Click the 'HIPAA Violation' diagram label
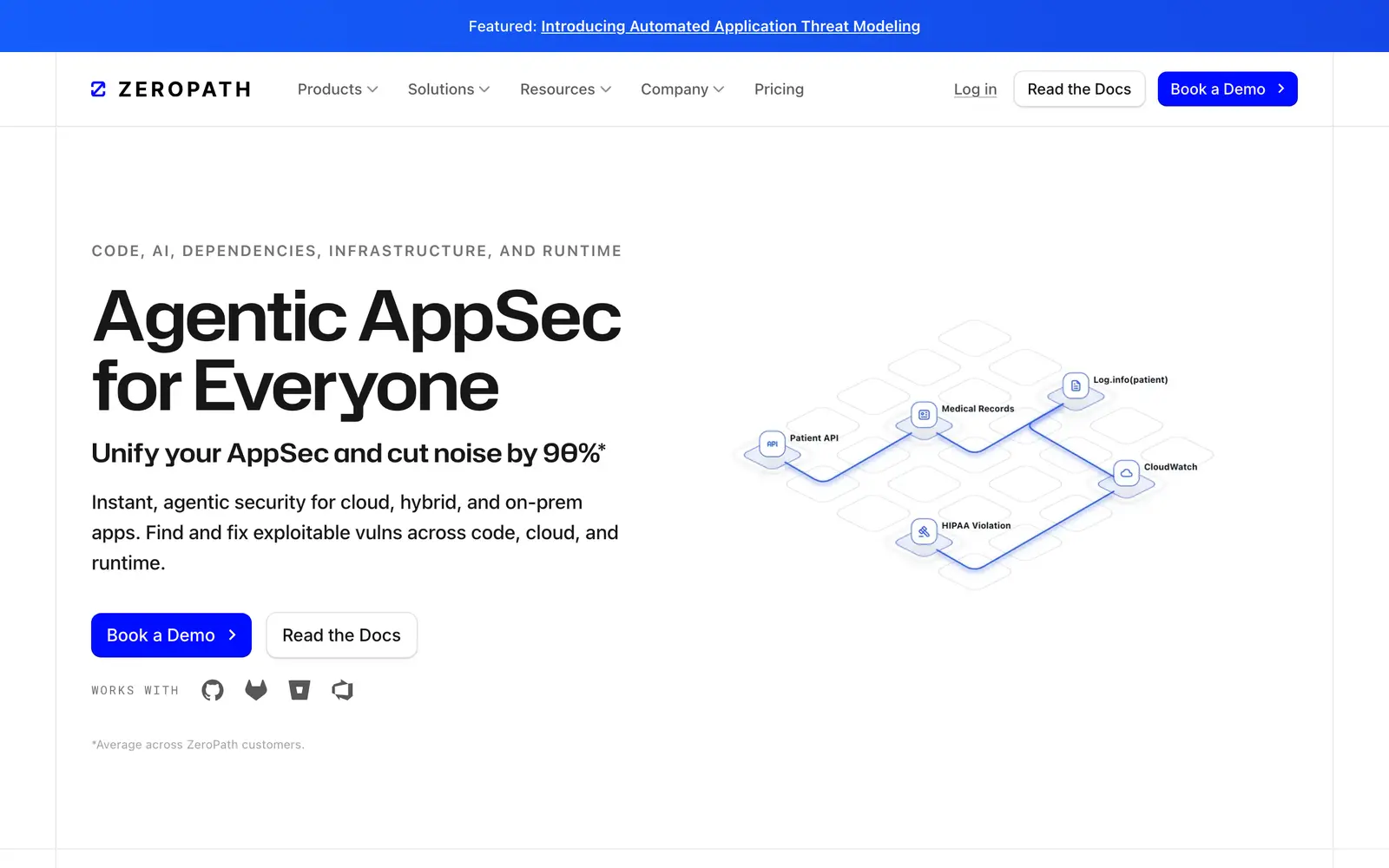 [976, 526]
